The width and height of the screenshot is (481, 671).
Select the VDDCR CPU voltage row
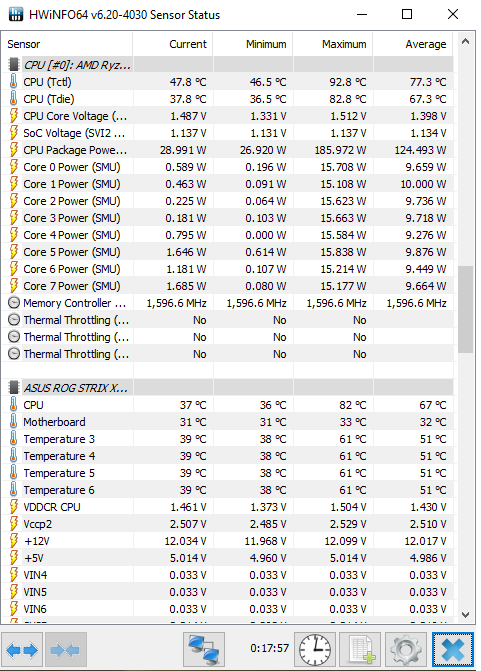pyautogui.click(x=230, y=507)
